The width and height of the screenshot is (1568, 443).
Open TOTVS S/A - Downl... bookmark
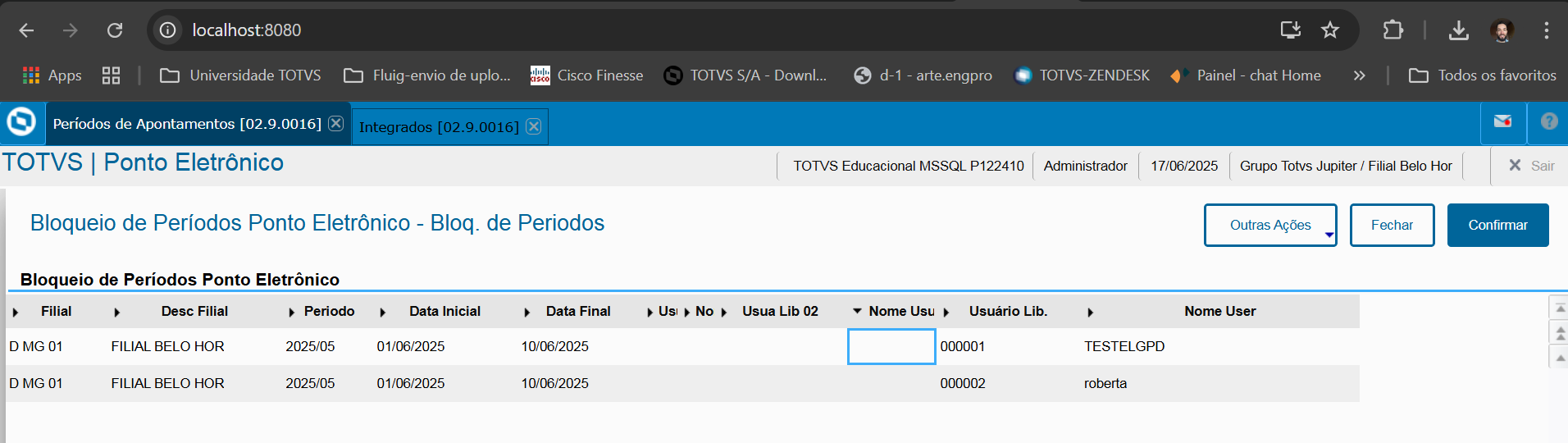pyautogui.click(x=745, y=75)
